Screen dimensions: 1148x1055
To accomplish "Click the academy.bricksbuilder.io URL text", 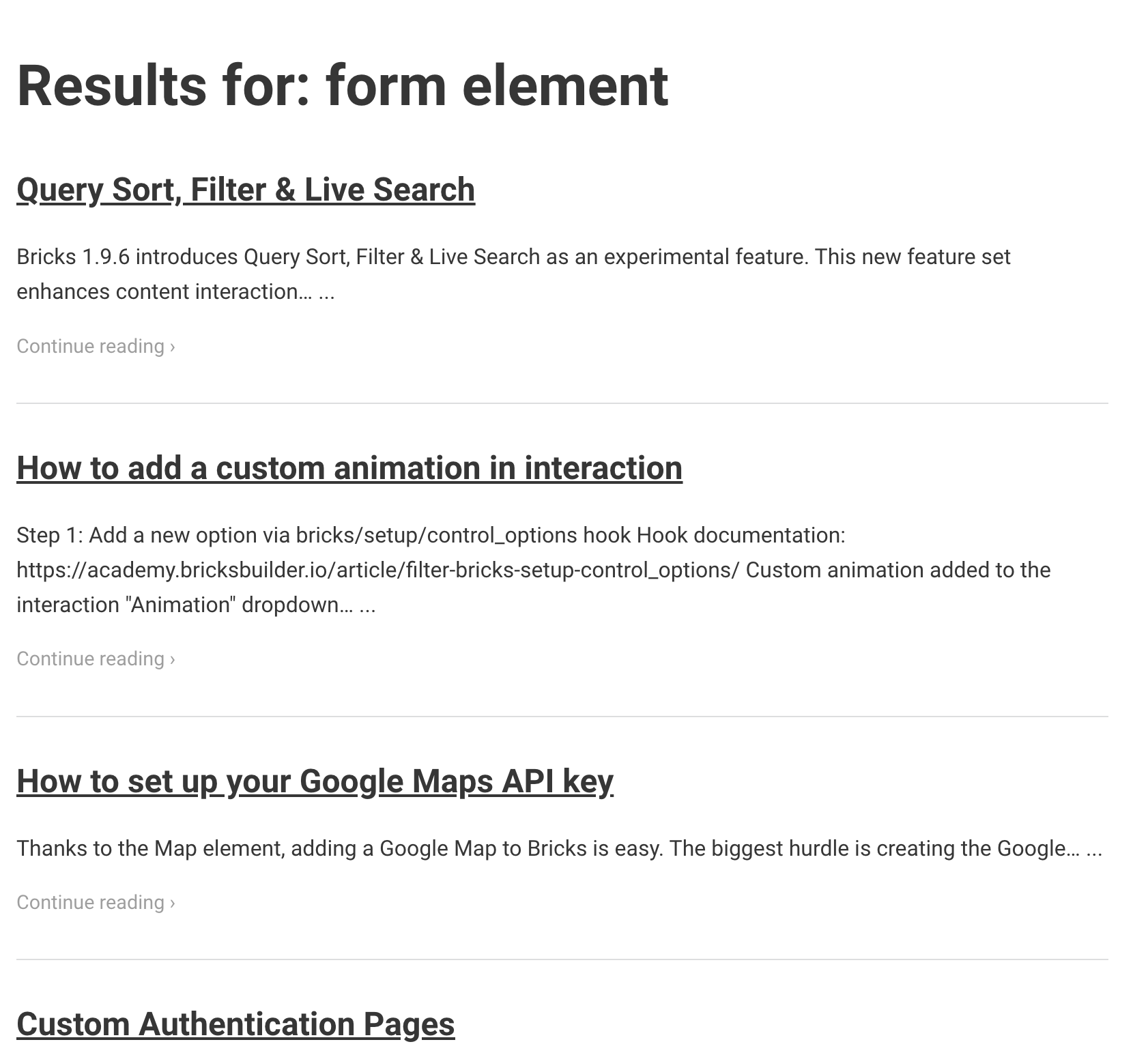I will 377,570.
